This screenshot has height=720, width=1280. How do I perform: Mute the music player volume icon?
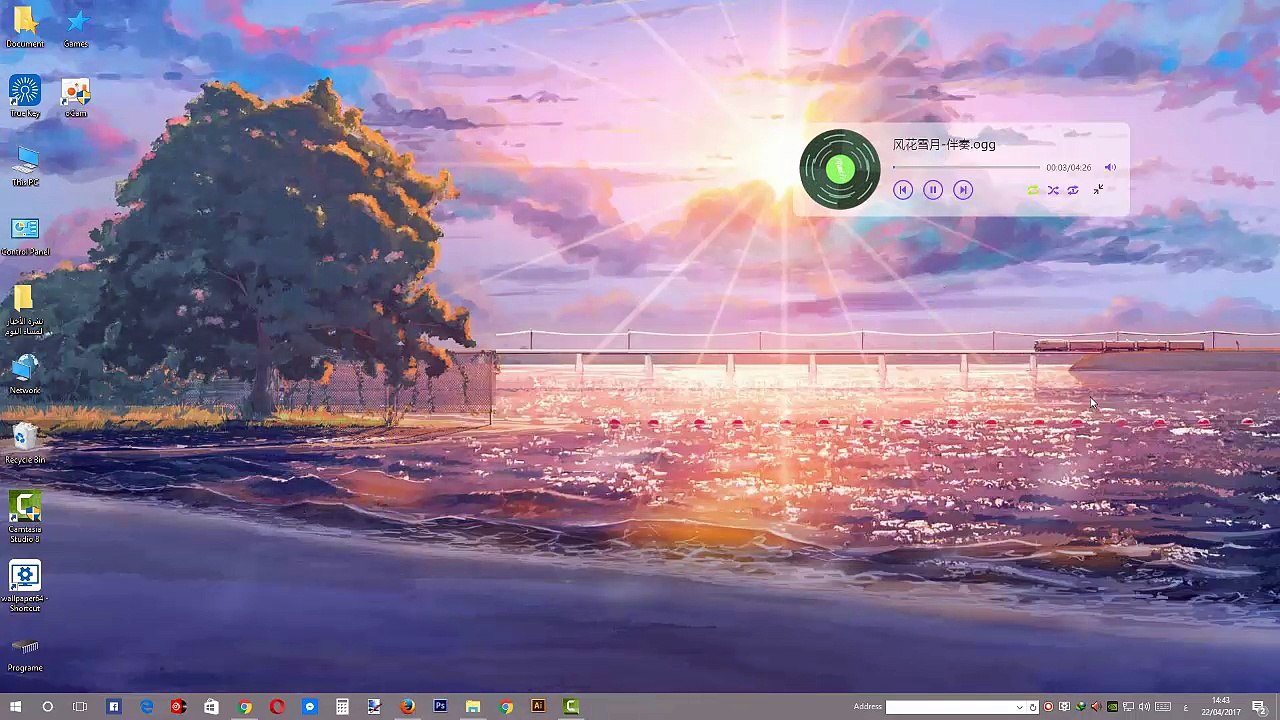1110,167
